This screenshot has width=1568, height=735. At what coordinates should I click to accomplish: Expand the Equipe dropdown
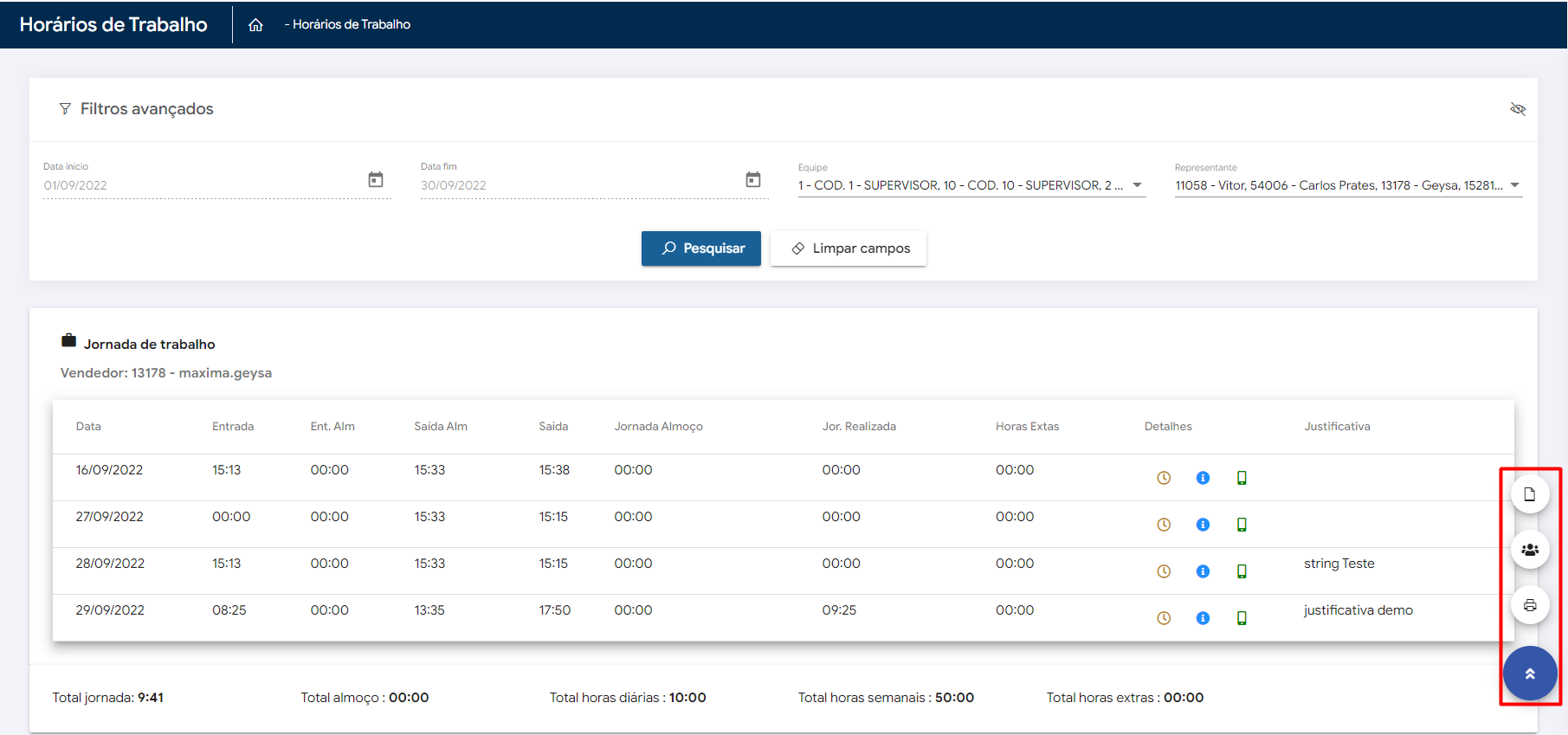tap(1137, 185)
